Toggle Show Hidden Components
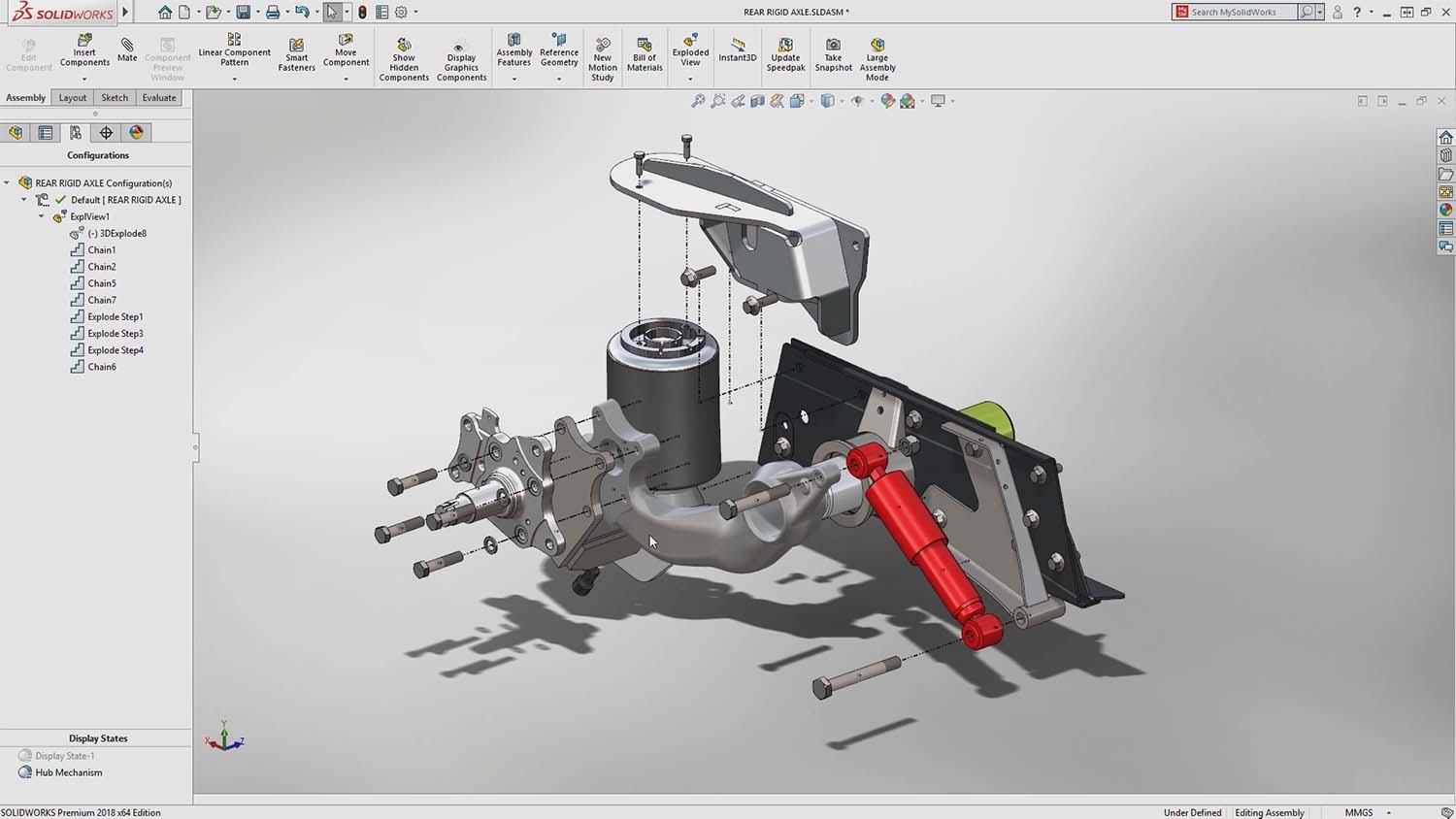 click(x=404, y=51)
